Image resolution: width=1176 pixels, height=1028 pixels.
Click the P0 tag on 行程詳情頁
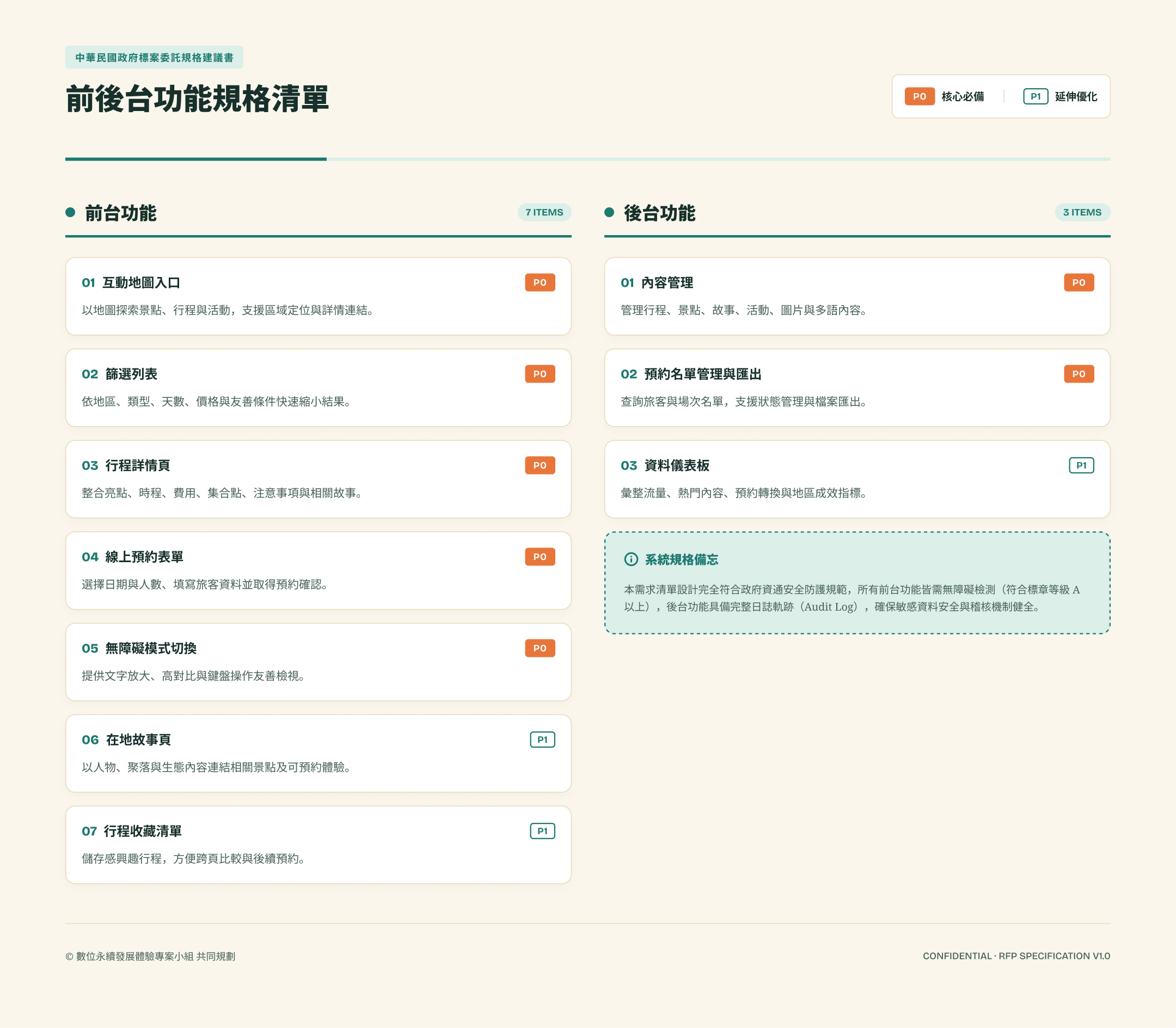click(x=540, y=465)
